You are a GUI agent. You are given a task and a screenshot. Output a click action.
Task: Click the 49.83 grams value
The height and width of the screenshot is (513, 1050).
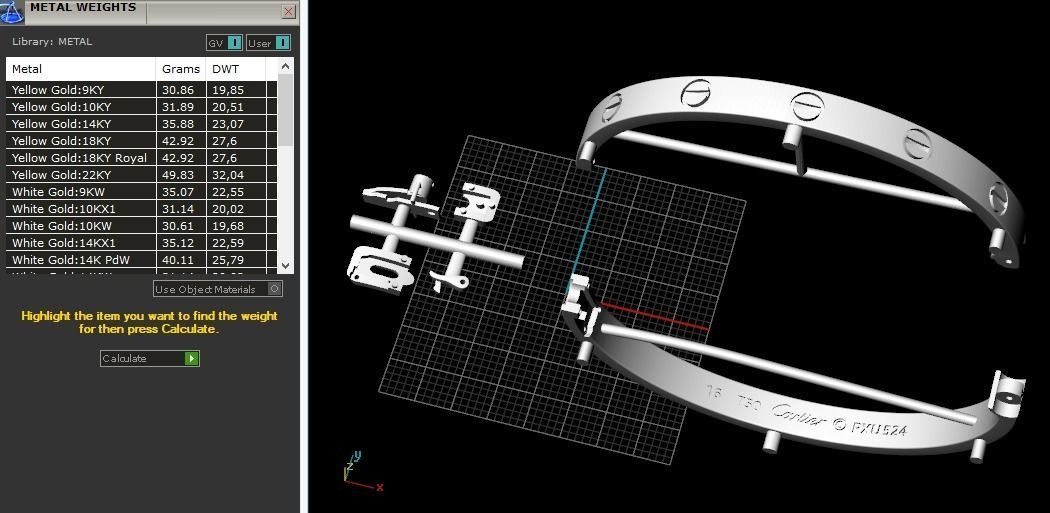click(x=176, y=175)
